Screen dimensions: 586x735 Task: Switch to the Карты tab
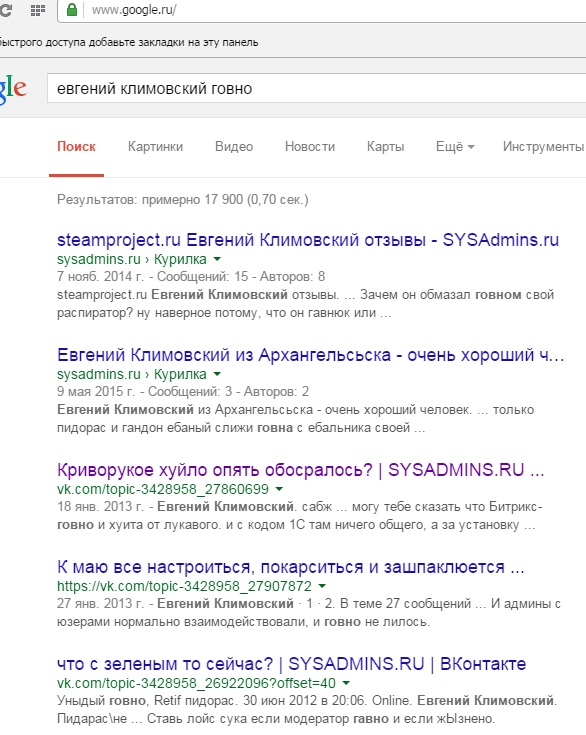(x=385, y=147)
